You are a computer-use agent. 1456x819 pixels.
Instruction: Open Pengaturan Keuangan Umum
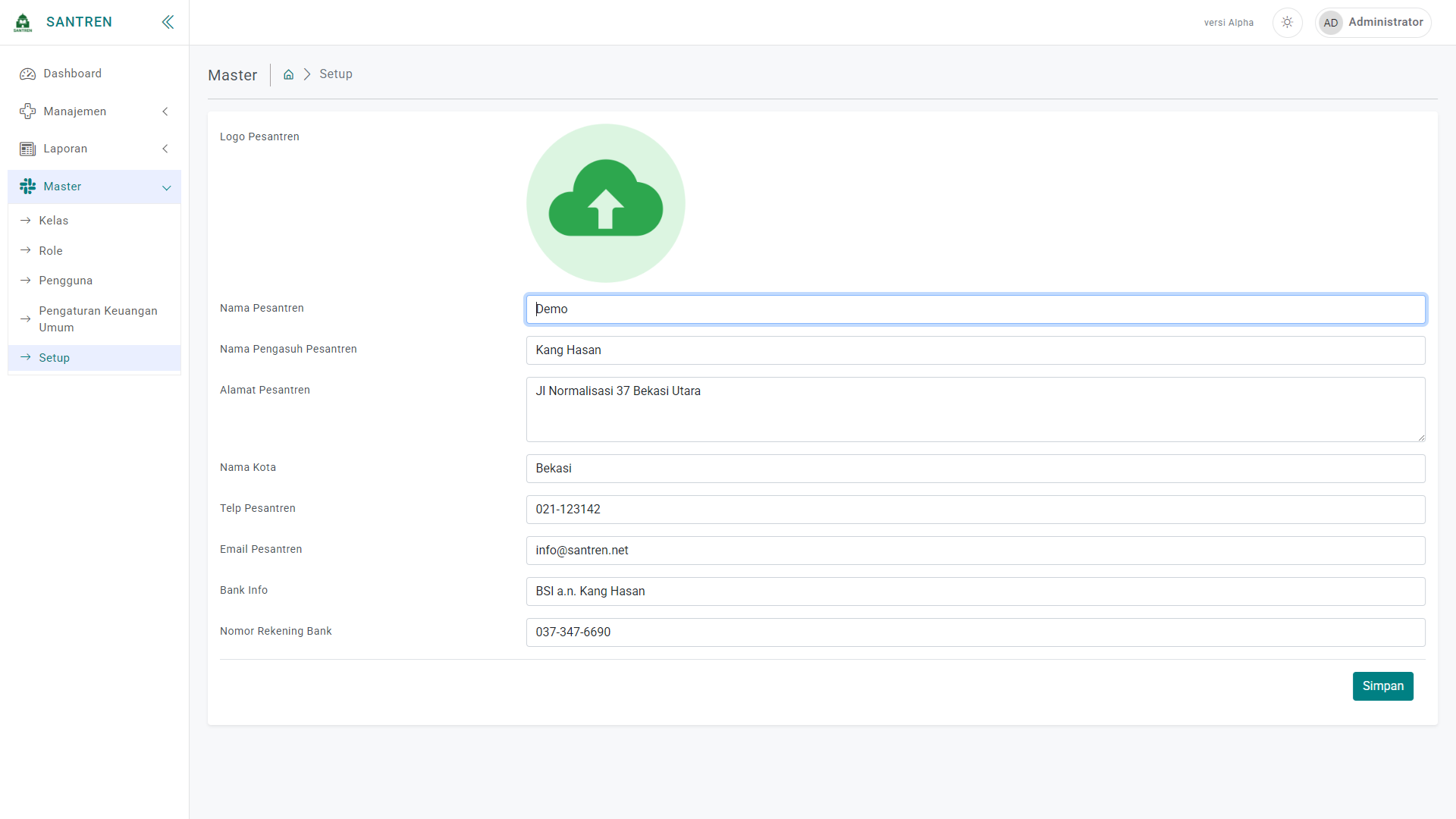pos(95,319)
